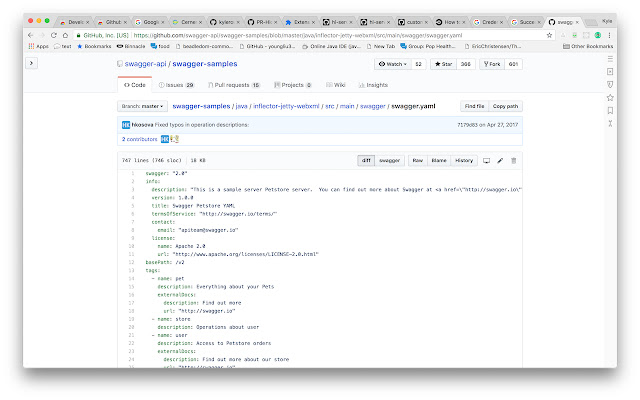Viewport: 640px width, 400px height.
Task: Click the second contributor avatar
Action: point(175,139)
